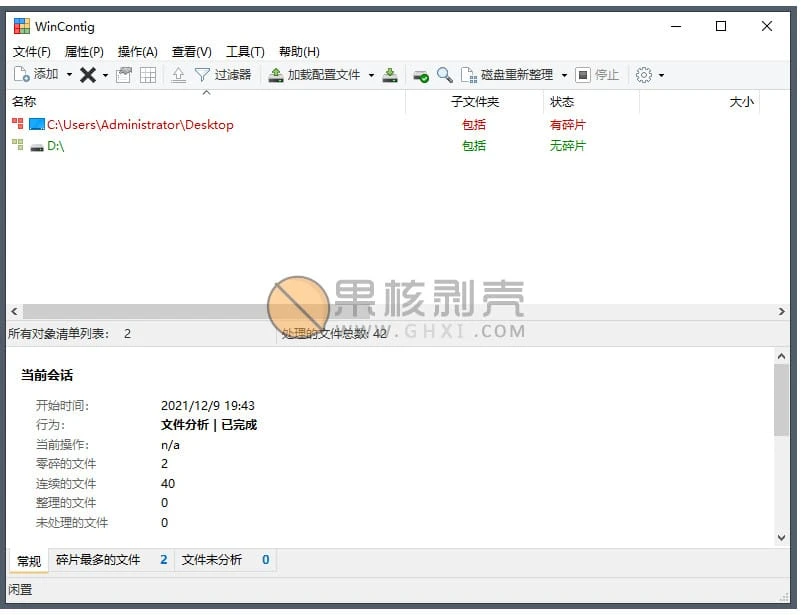Switch to the 常规 tab
Image resolution: width=803 pixels, height=615 pixels.
[29, 561]
